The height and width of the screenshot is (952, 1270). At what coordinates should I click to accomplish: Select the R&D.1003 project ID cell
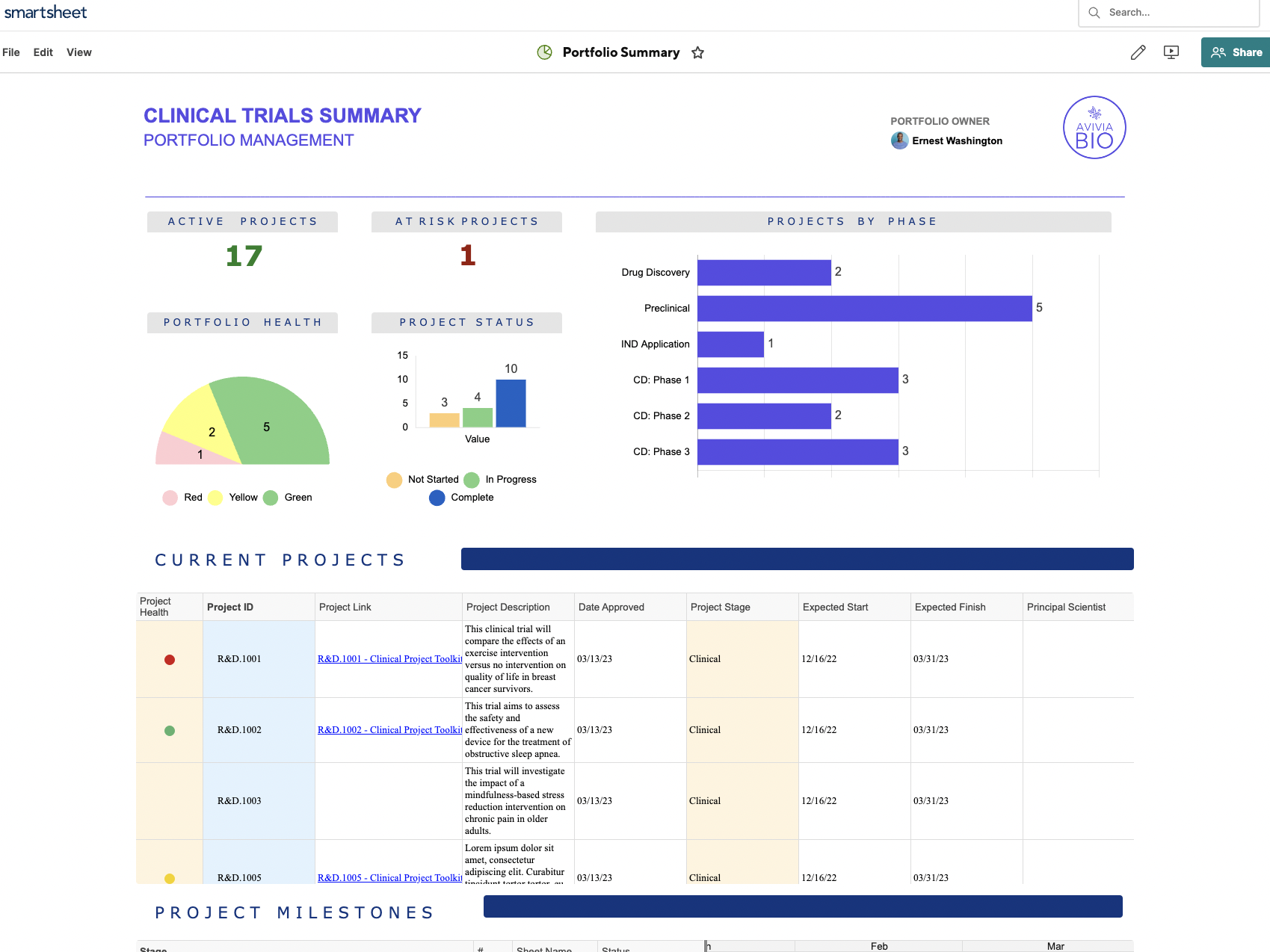(x=259, y=801)
